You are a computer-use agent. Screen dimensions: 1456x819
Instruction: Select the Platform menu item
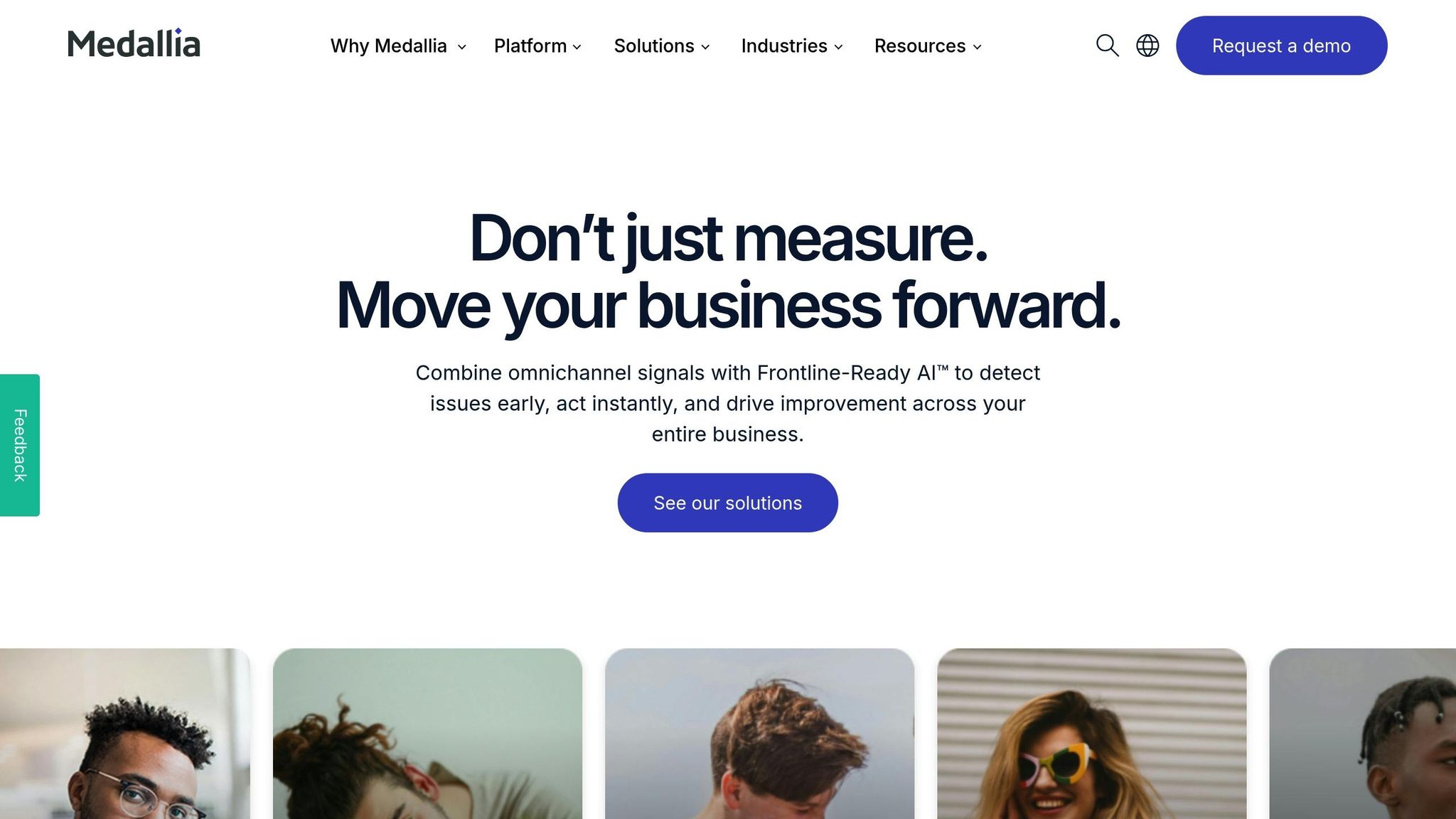pyautogui.click(x=530, y=45)
